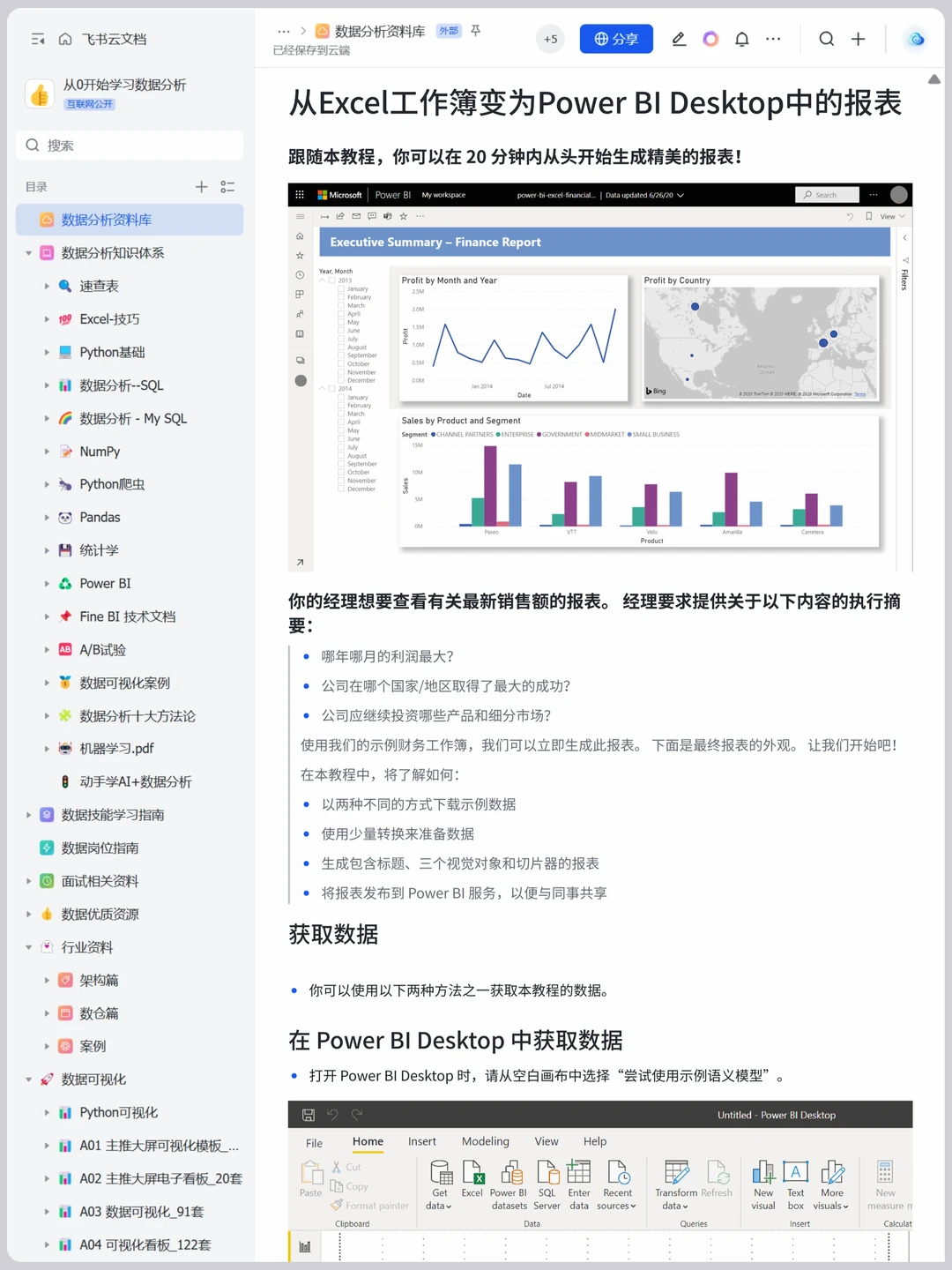Image resolution: width=952 pixels, height=1270 pixels.
Task: Click the plus icon to create new content
Action: point(857,39)
